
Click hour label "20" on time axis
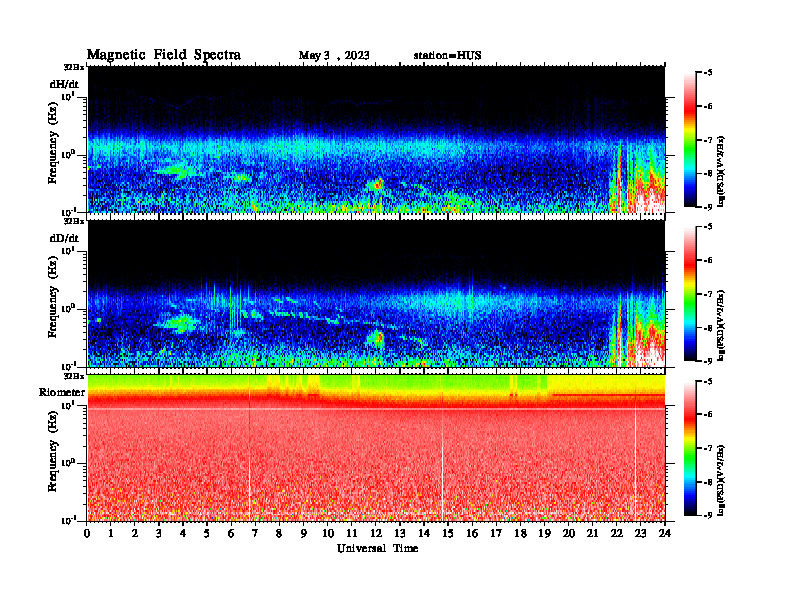click(568, 533)
